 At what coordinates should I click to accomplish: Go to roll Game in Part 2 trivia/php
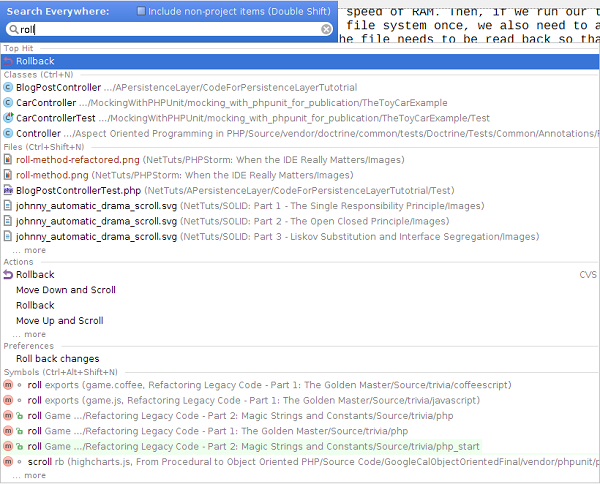[x=300, y=416]
